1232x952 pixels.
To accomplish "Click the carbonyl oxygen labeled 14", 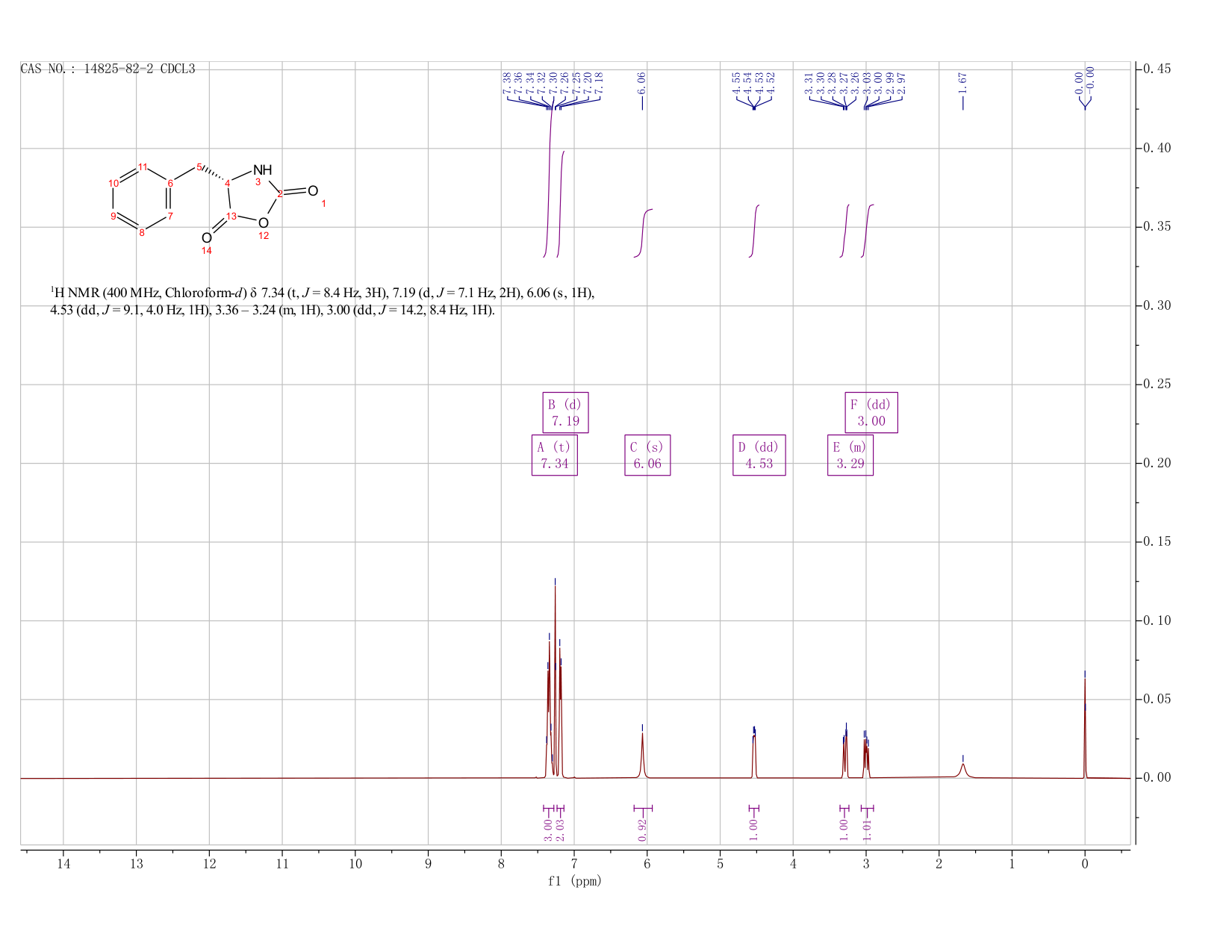I will coord(206,238).
